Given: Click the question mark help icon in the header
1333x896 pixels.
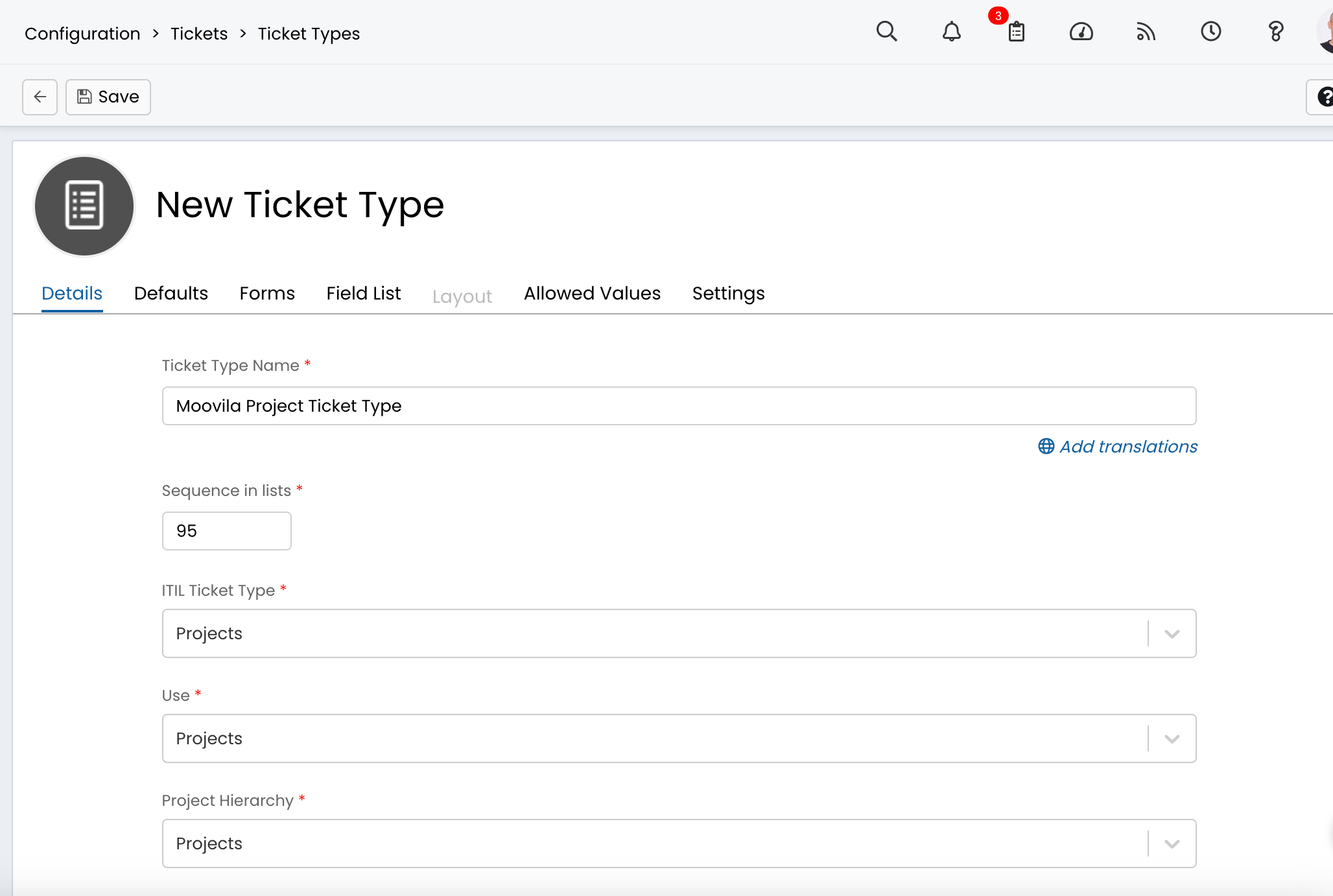Looking at the screenshot, I should (1275, 31).
